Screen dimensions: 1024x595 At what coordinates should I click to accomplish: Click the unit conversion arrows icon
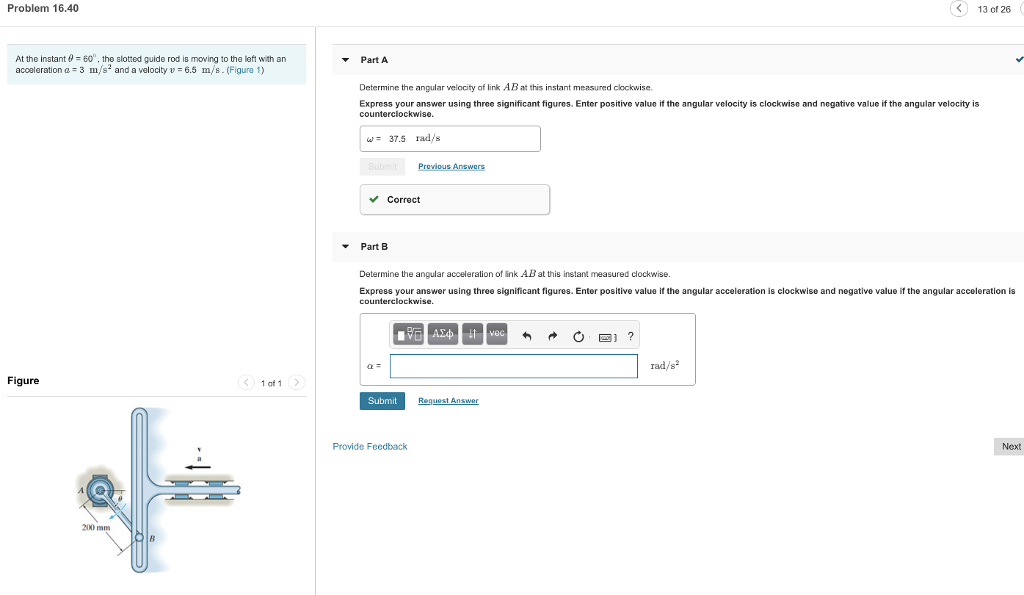click(472, 334)
